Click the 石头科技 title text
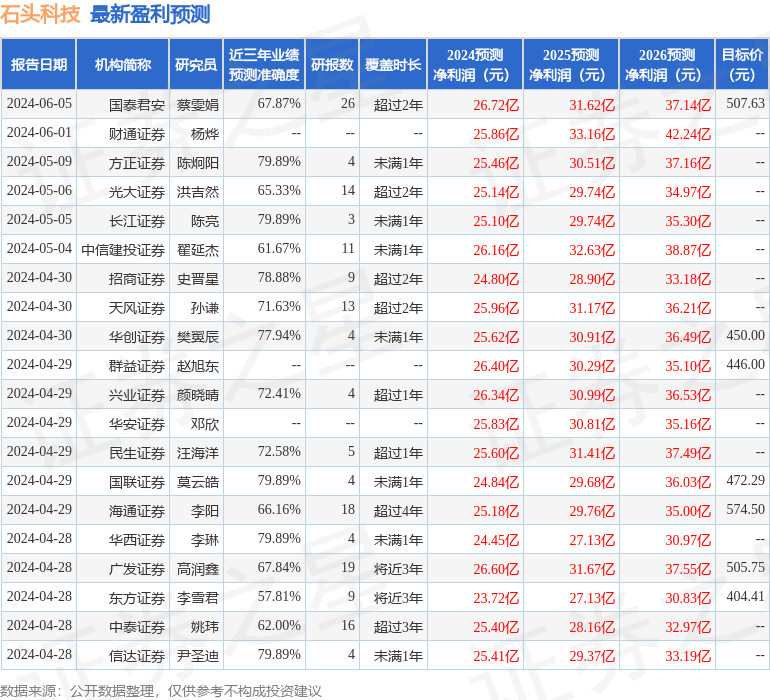Viewport: 770px width, 700px height. pos(40,14)
